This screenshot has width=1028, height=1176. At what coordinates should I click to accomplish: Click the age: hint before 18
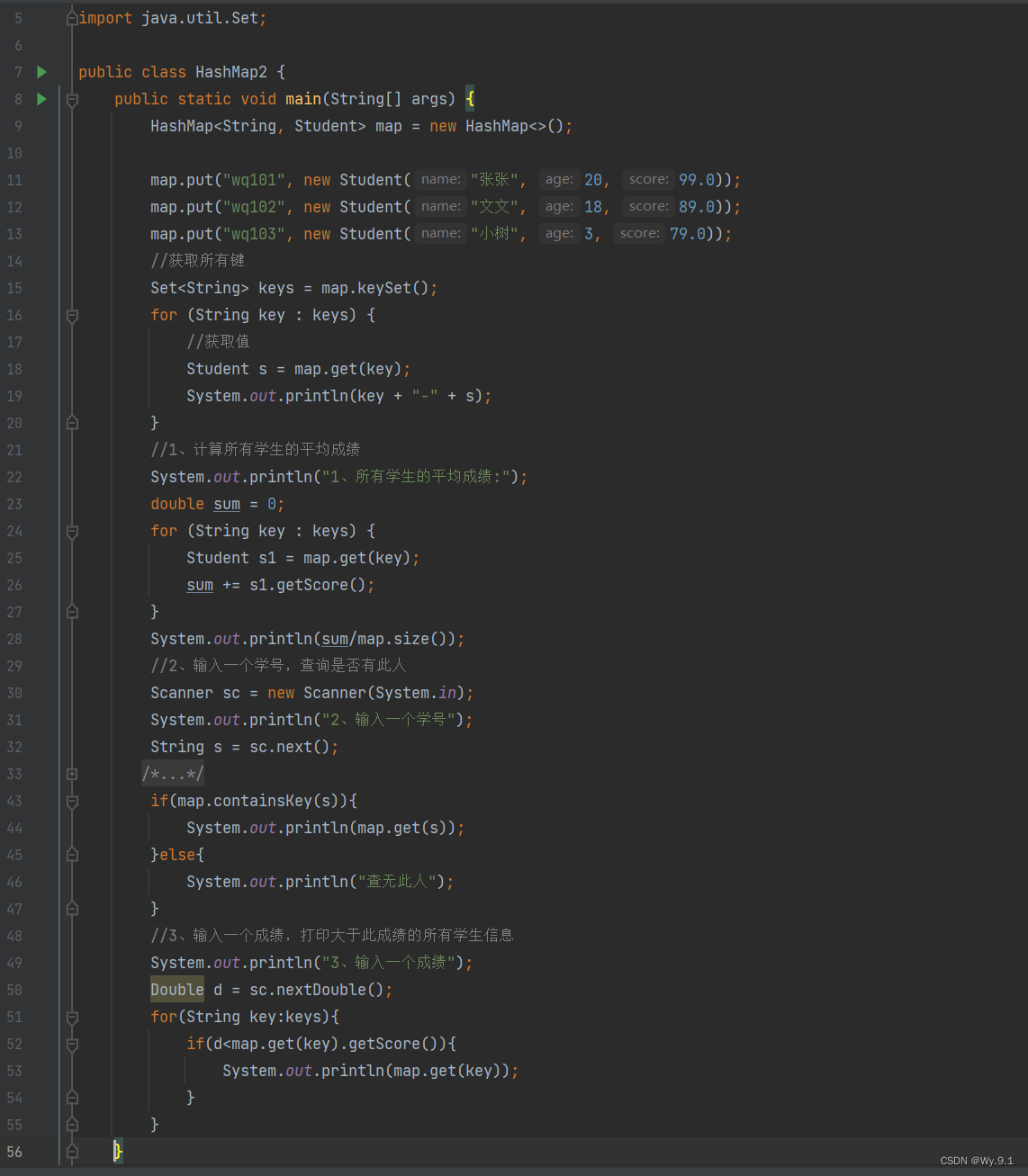pos(559,207)
